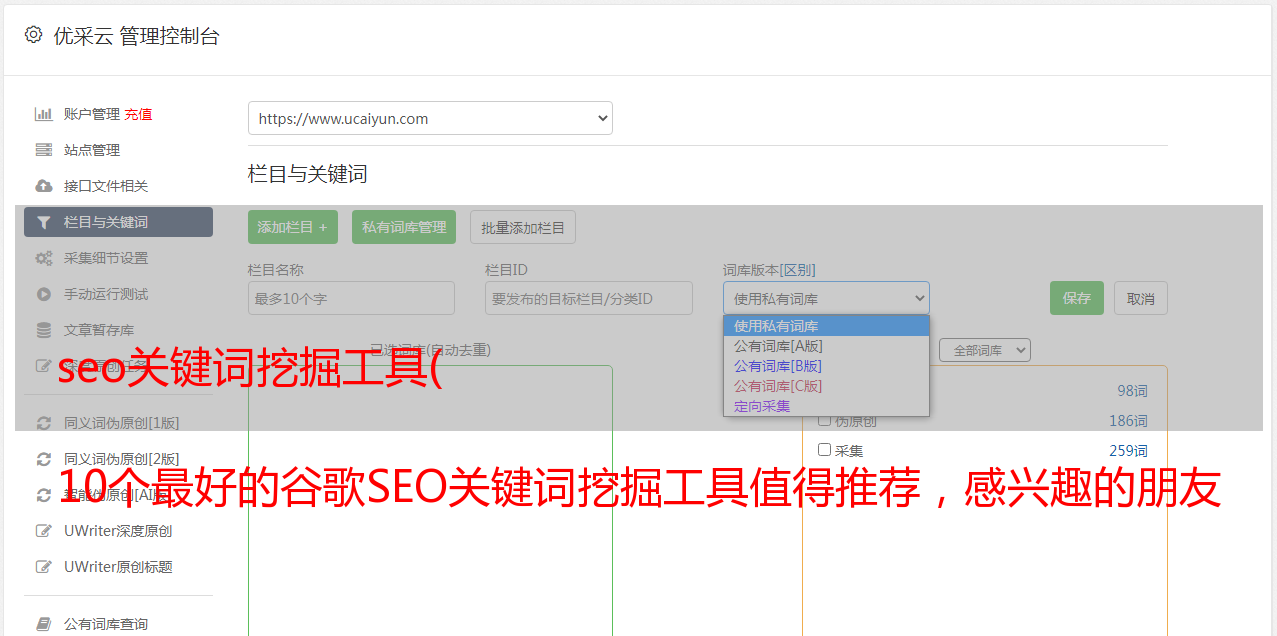The width and height of the screenshot is (1277, 636).
Task: Open UWriter原创标题 in the sidebar
Action: point(118,567)
